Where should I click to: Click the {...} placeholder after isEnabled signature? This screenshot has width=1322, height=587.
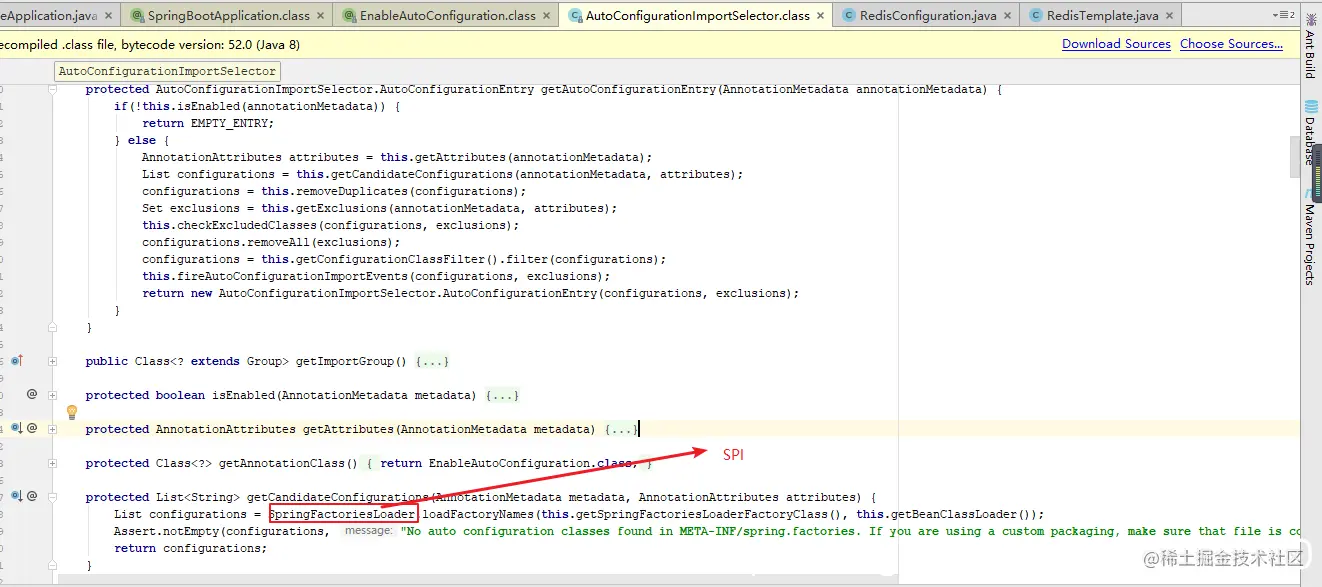tap(502, 395)
